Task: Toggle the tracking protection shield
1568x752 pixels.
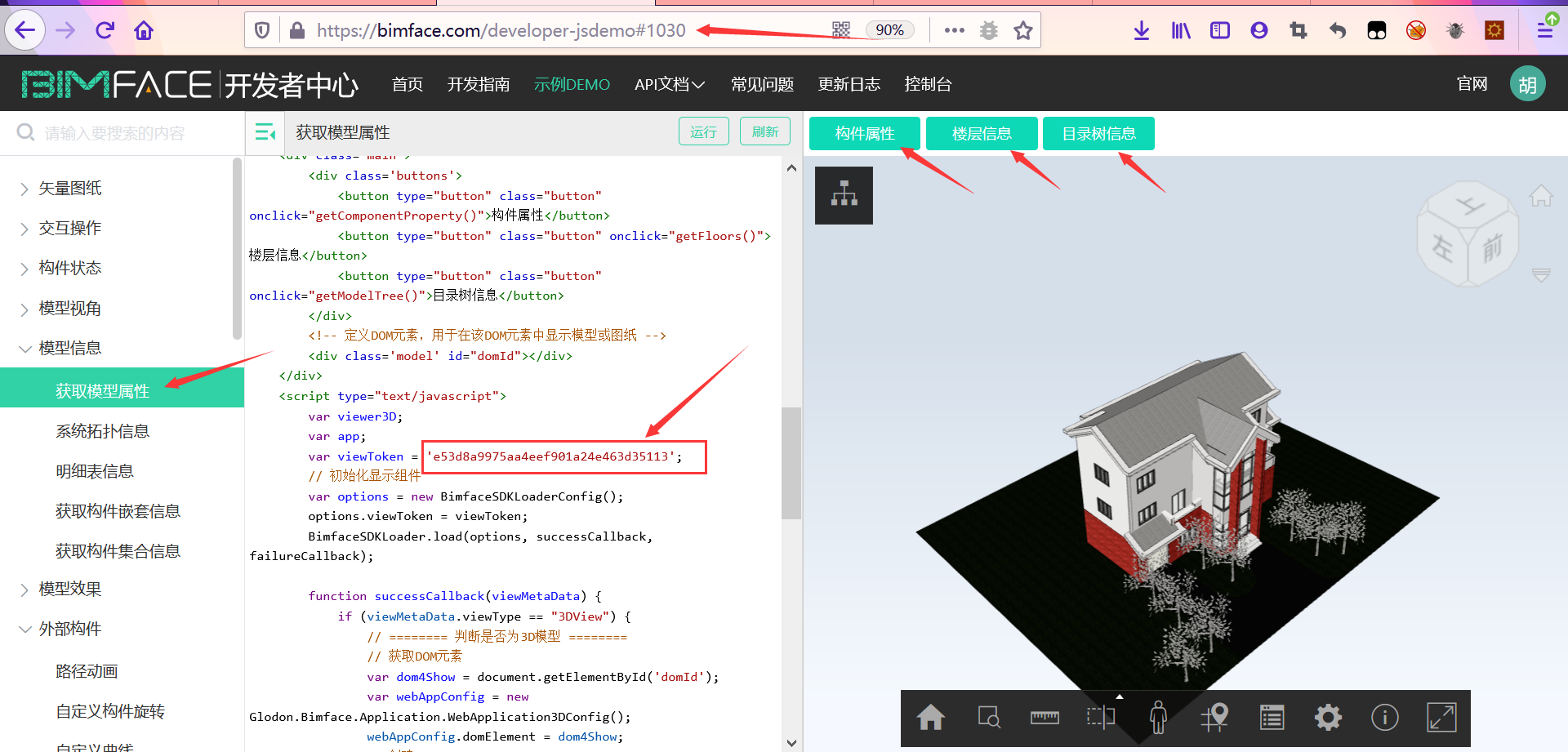Action: pos(261,30)
